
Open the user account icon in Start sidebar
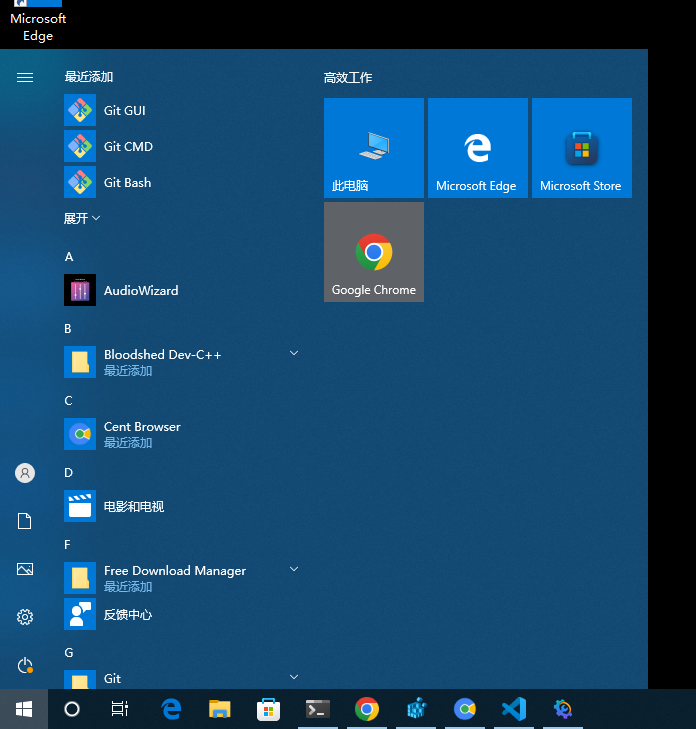pyautogui.click(x=25, y=473)
